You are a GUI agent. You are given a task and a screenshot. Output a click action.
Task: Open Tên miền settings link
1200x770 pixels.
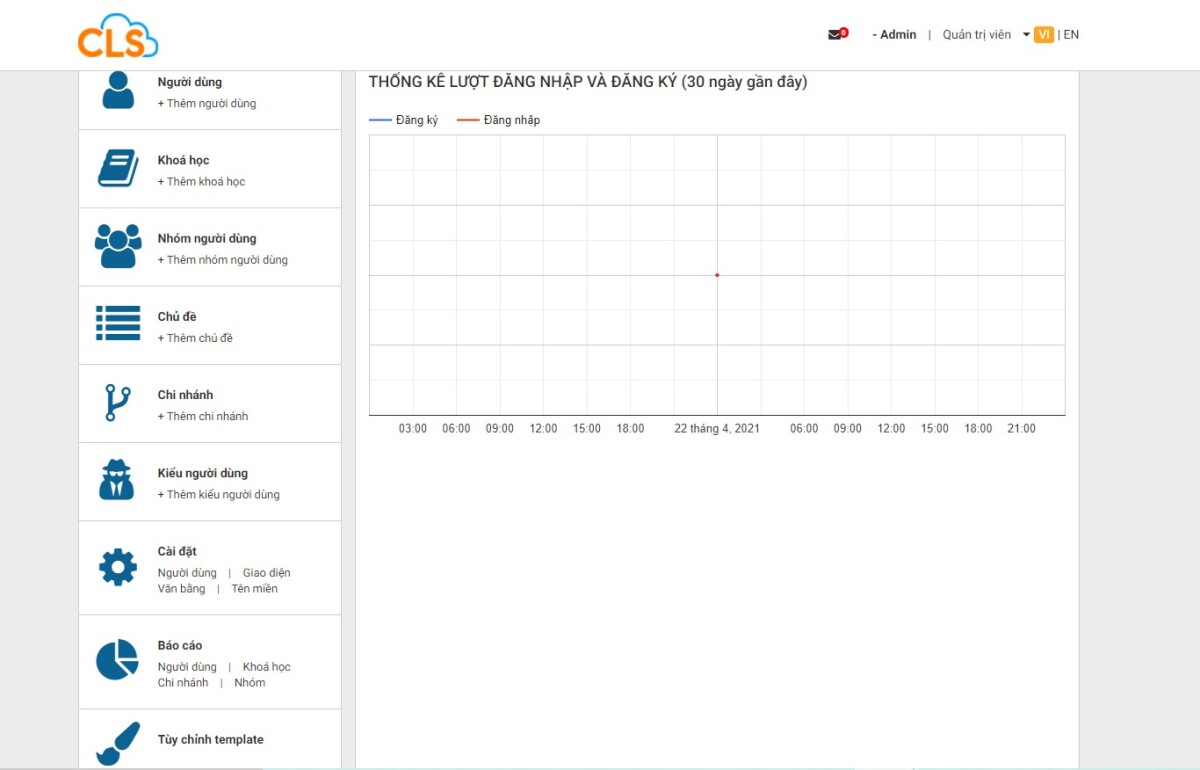pyautogui.click(x=254, y=588)
